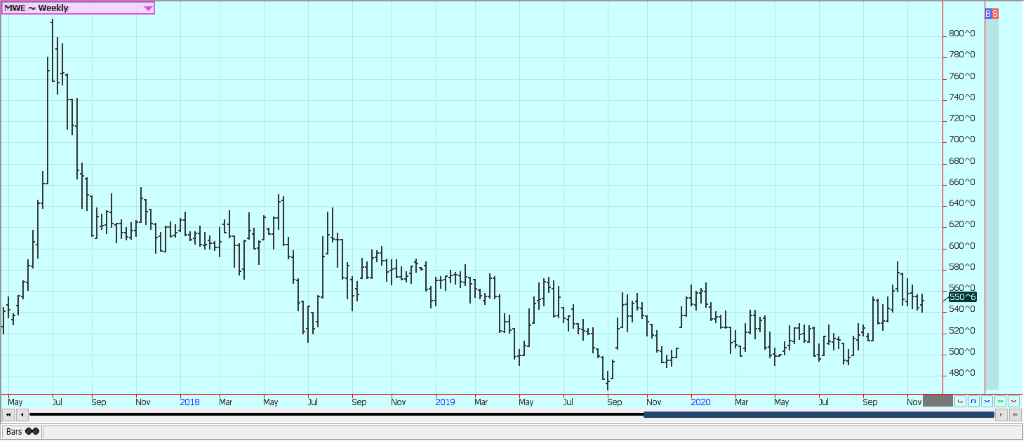This screenshot has width=1024, height=441.
Task: Click the black section of the horizontal scrollbar
Action: (337, 415)
